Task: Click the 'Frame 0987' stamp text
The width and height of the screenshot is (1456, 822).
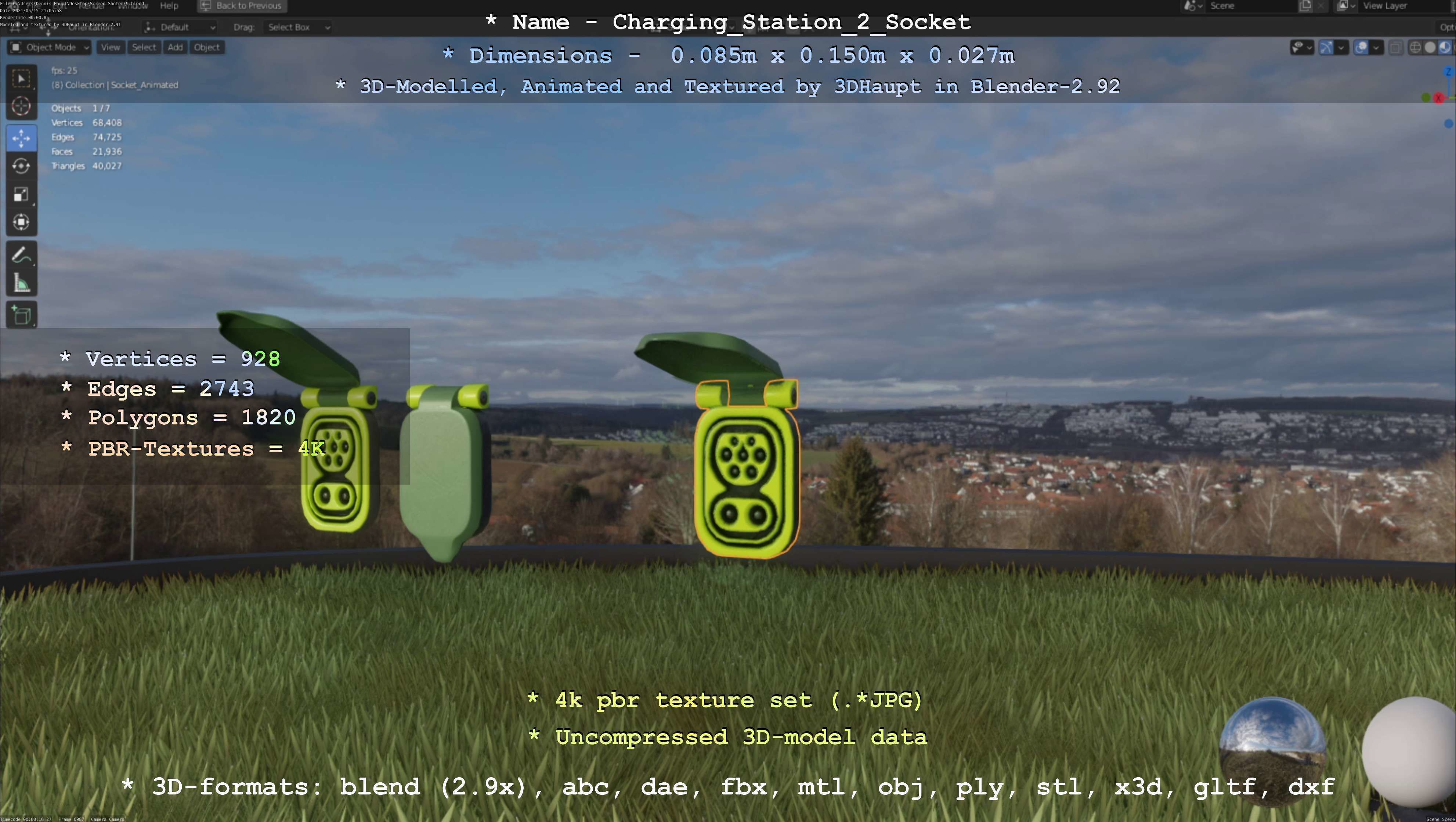Action: pos(71,819)
